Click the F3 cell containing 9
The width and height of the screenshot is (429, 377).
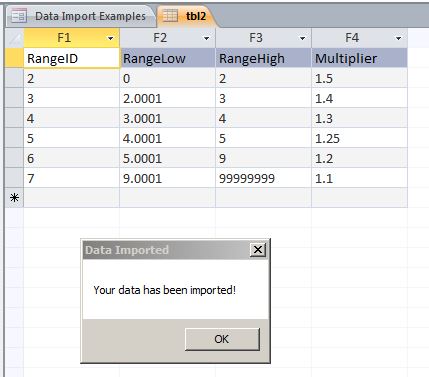tap(263, 158)
